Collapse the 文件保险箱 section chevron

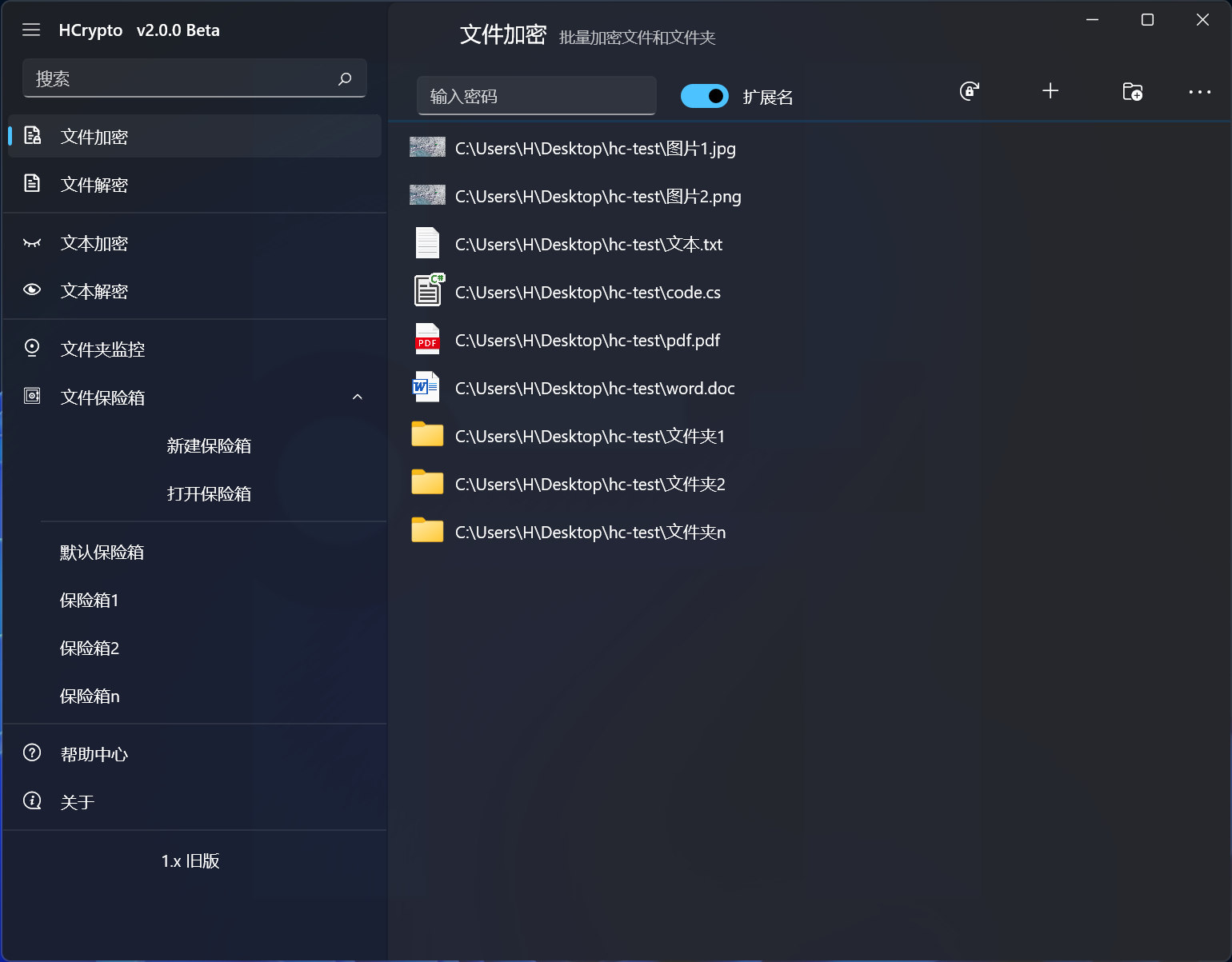(x=358, y=397)
